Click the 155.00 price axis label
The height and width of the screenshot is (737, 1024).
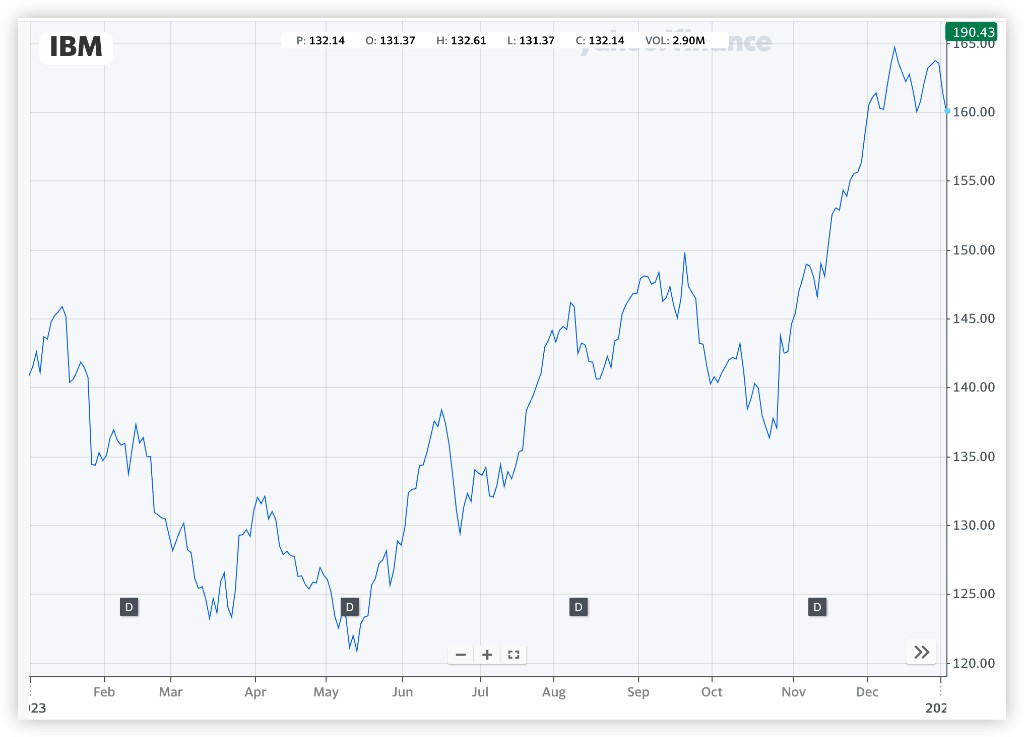pos(974,180)
